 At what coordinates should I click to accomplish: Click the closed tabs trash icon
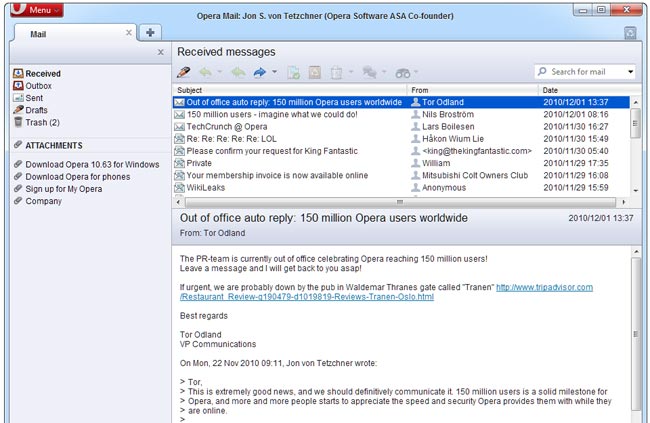pos(630,33)
